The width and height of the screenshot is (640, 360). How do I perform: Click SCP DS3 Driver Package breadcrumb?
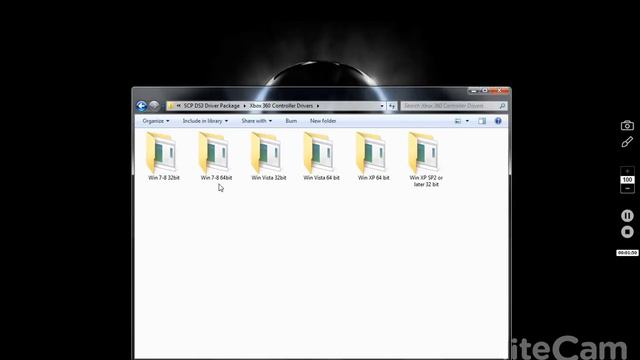(211, 106)
